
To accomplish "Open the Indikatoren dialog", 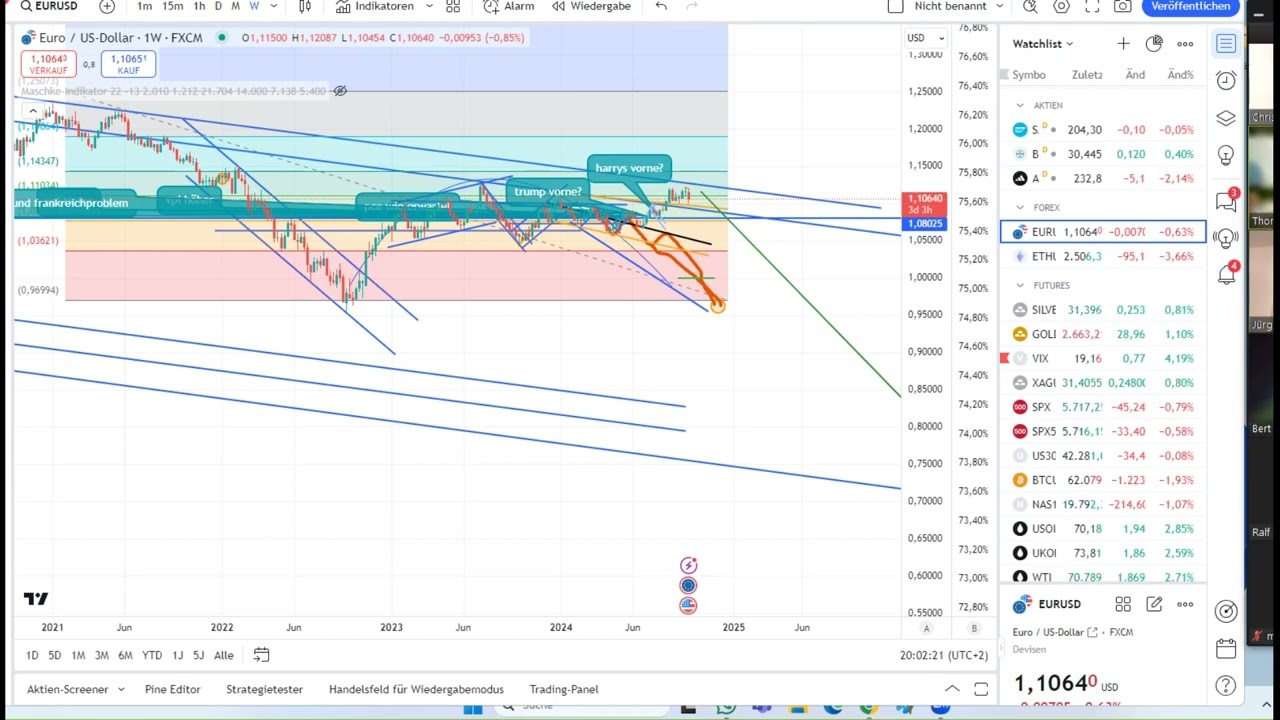I will tap(374, 6).
